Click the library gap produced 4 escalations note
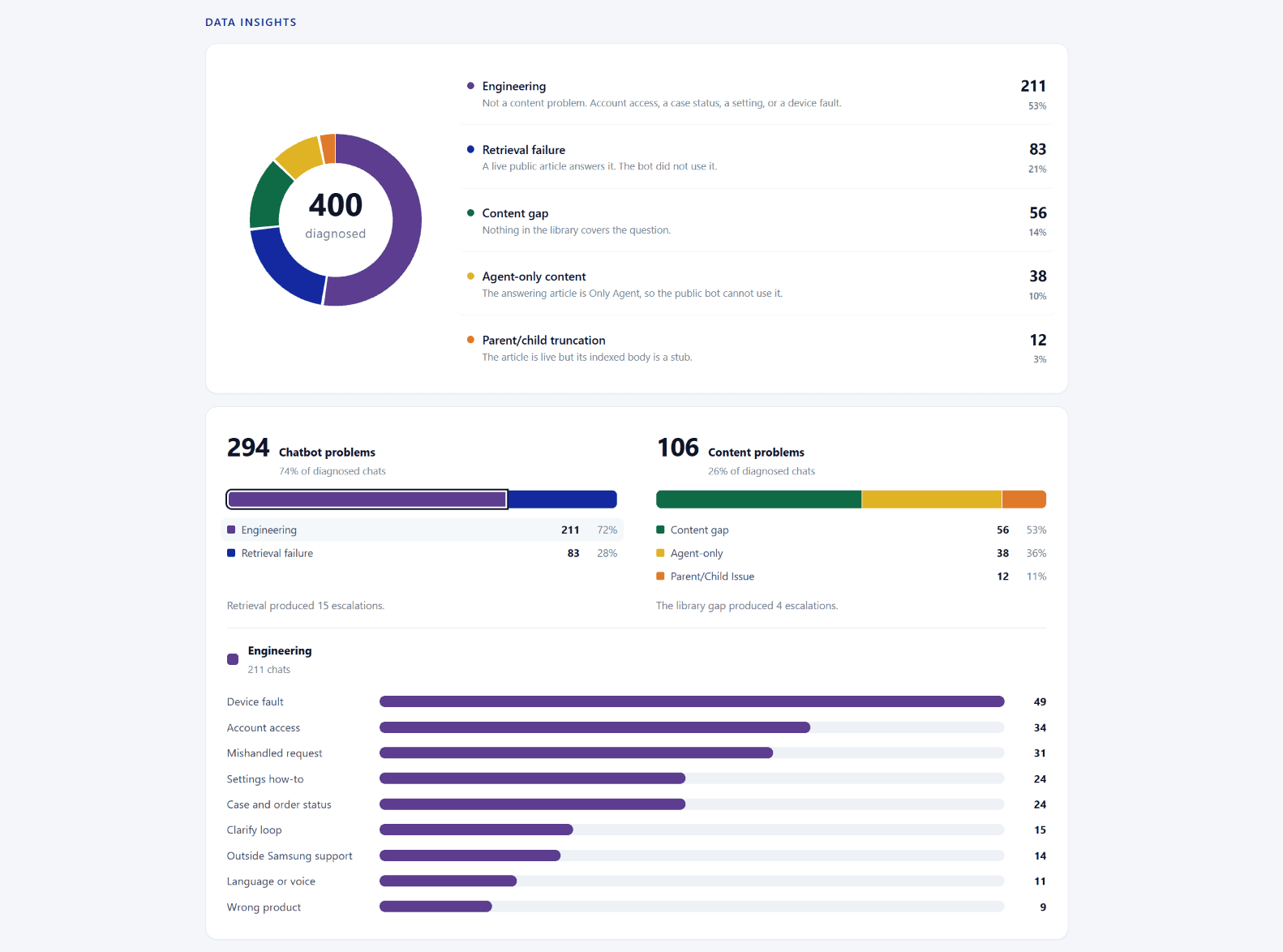This screenshot has width=1283, height=952. click(x=747, y=606)
